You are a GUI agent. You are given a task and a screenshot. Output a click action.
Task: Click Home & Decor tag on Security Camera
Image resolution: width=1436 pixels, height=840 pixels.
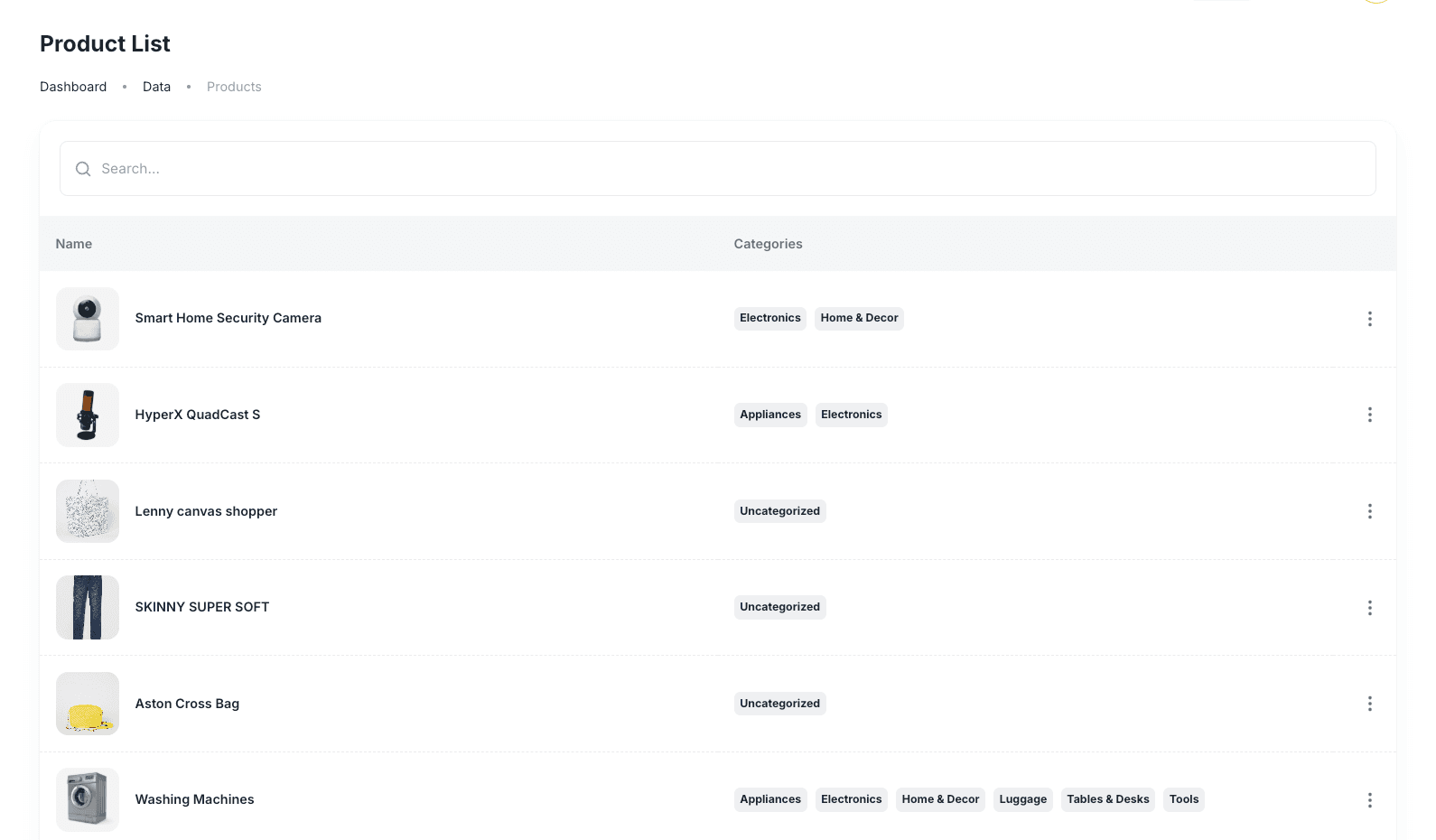[859, 318]
